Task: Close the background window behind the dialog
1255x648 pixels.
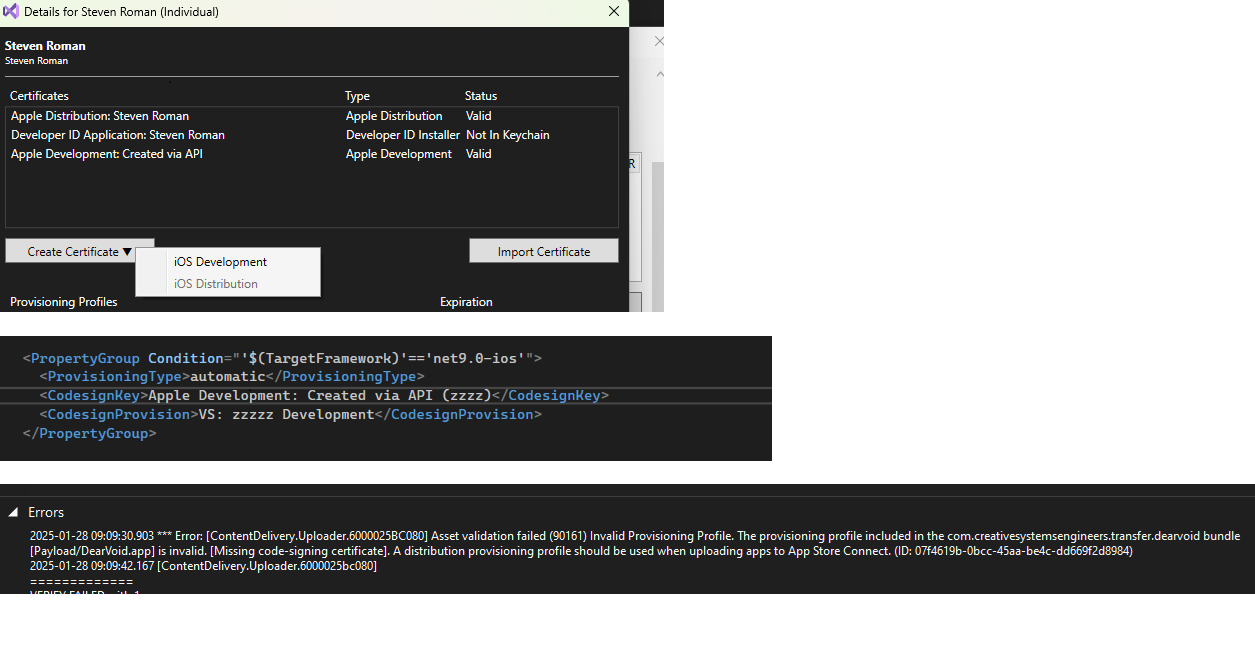Action: [x=659, y=41]
